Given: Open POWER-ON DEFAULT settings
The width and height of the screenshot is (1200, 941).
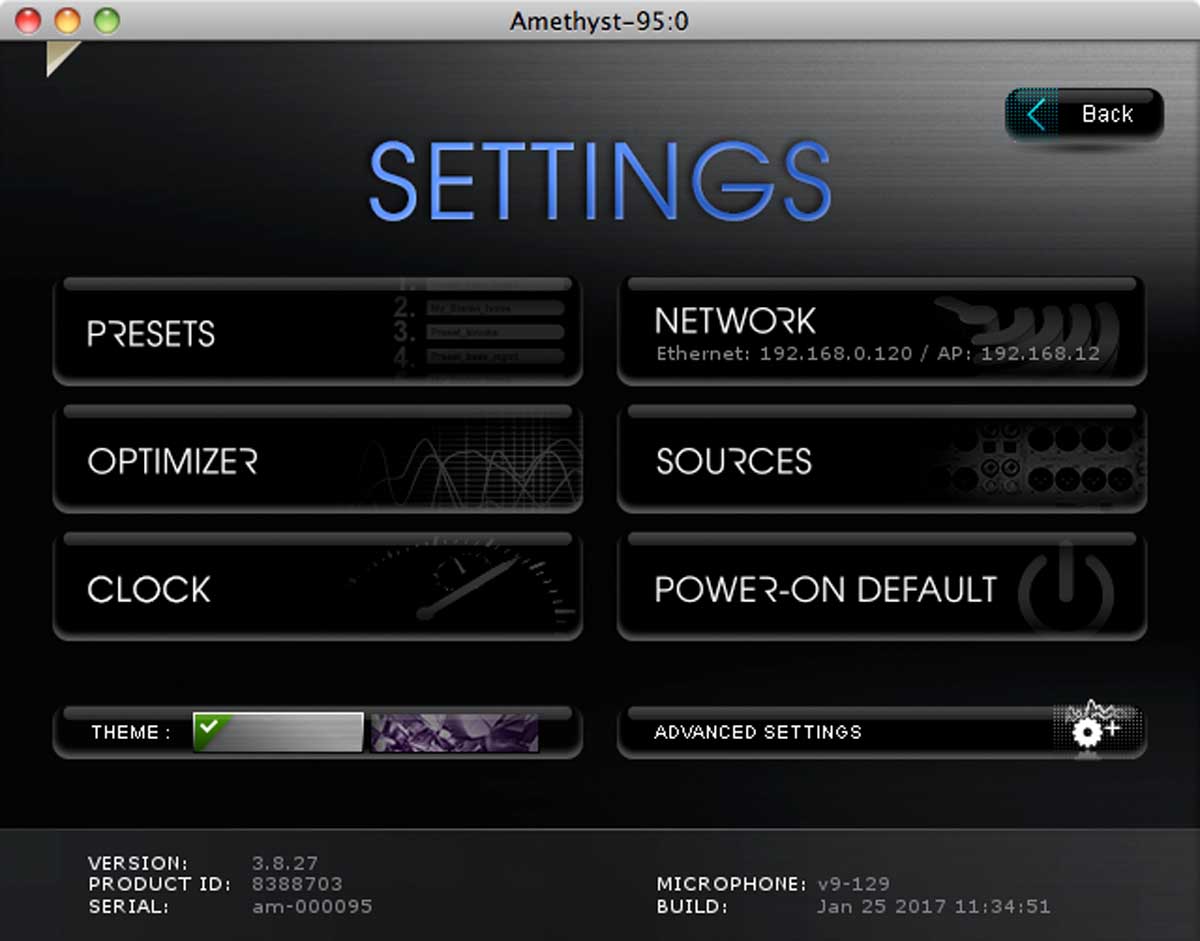Looking at the screenshot, I should (825, 590).
